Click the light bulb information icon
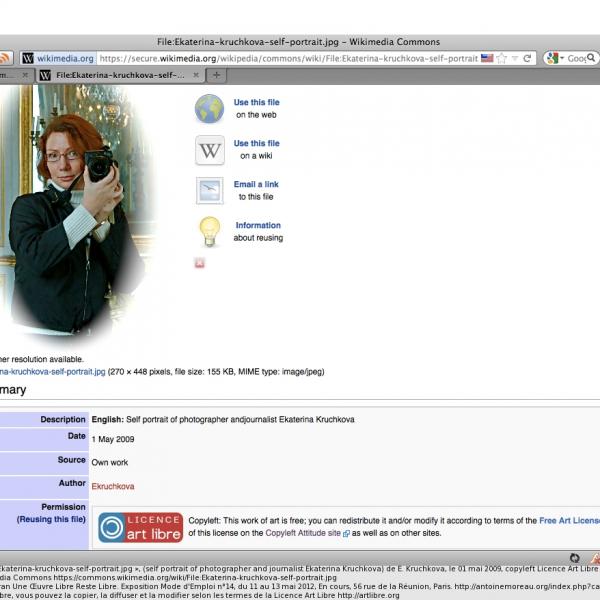This screenshot has width=600, height=600. 210,232
